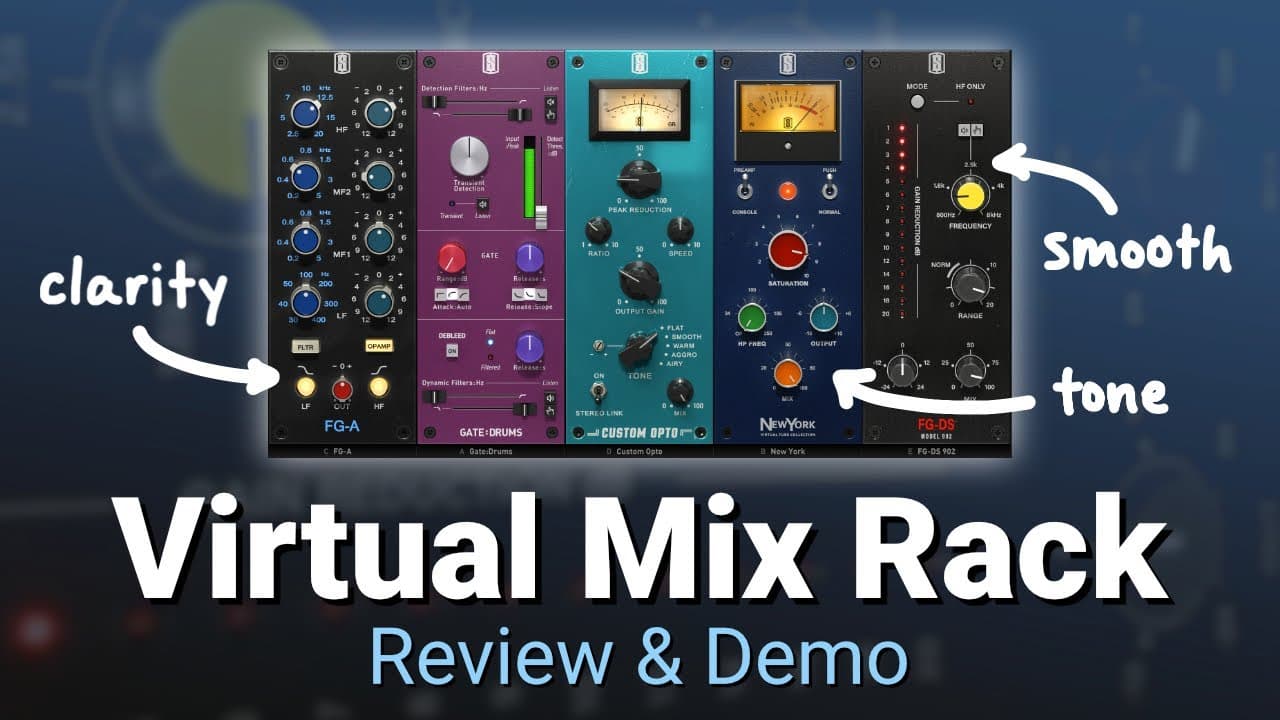Click the hand icon above the FG-DS Frequency knob
This screenshot has width=1280, height=720.
[x=975, y=129]
